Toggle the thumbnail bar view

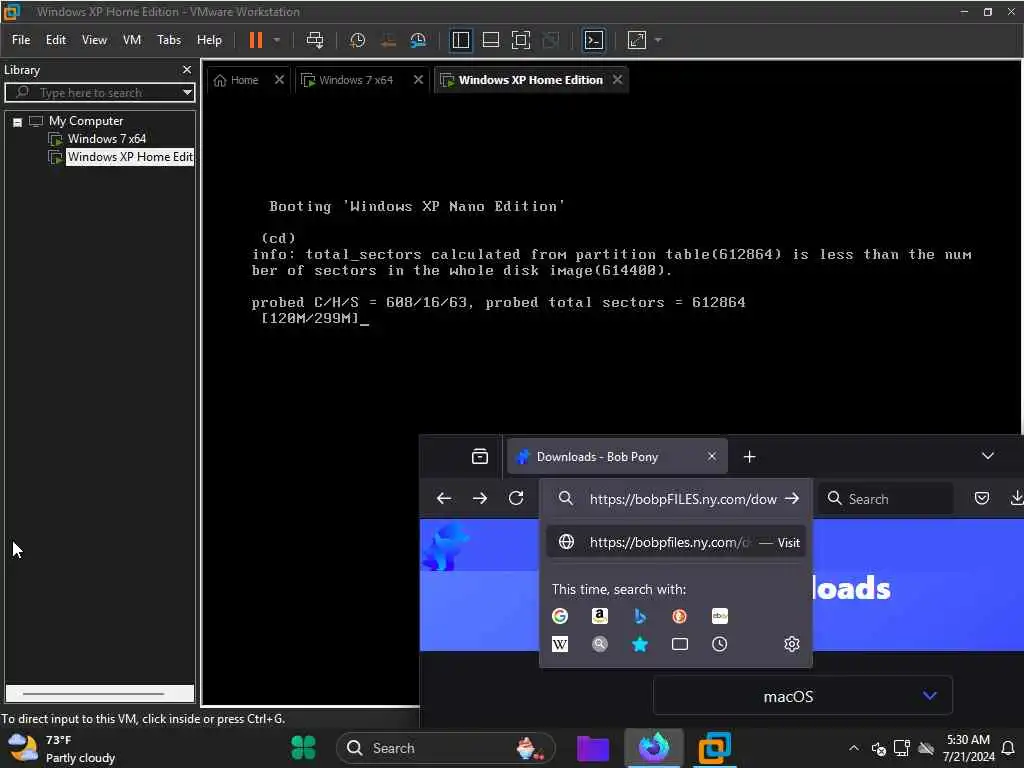point(490,40)
